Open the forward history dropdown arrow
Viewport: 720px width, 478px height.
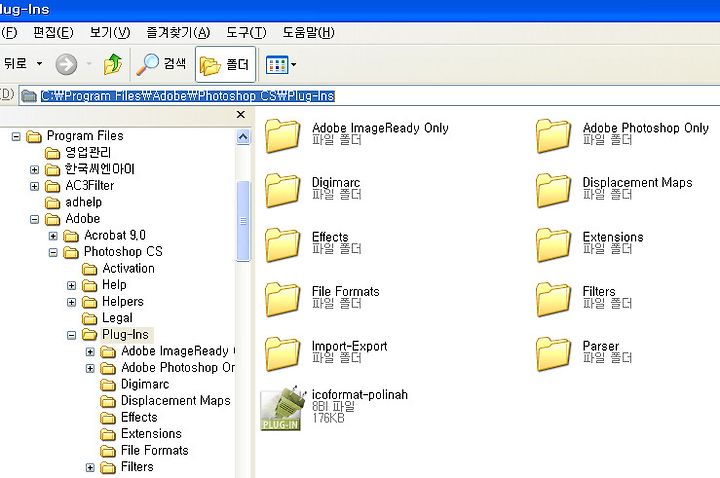point(89,64)
